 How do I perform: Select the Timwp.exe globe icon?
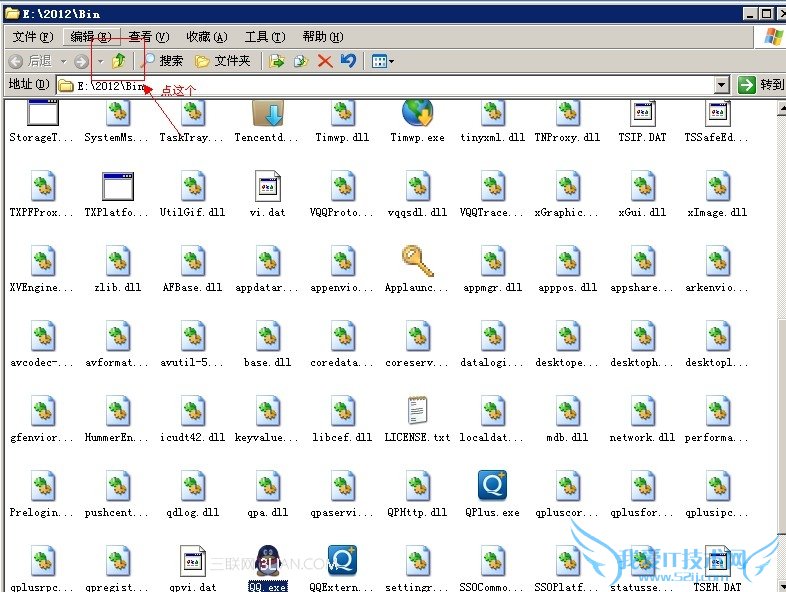click(x=417, y=113)
